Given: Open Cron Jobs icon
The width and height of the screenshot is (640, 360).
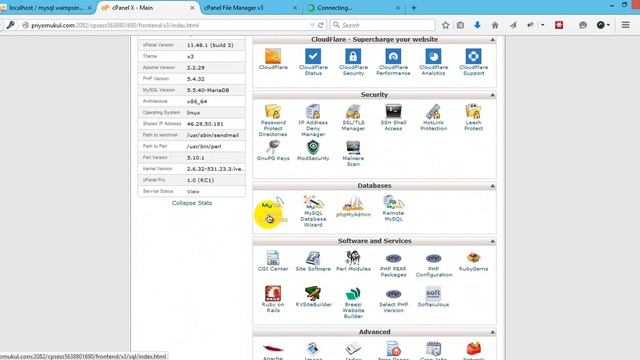Looking at the screenshot, I should pyautogui.click(x=433, y=350).
